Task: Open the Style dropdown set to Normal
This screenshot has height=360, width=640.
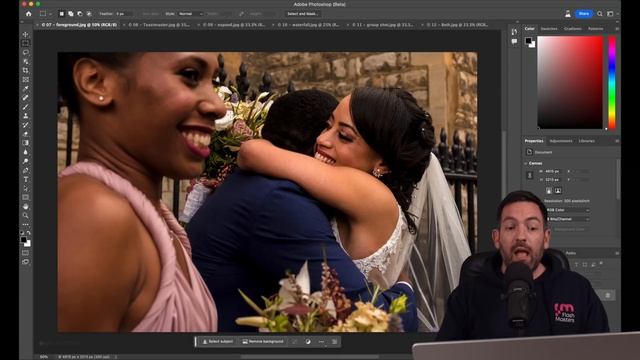Action: coord(190,14)
